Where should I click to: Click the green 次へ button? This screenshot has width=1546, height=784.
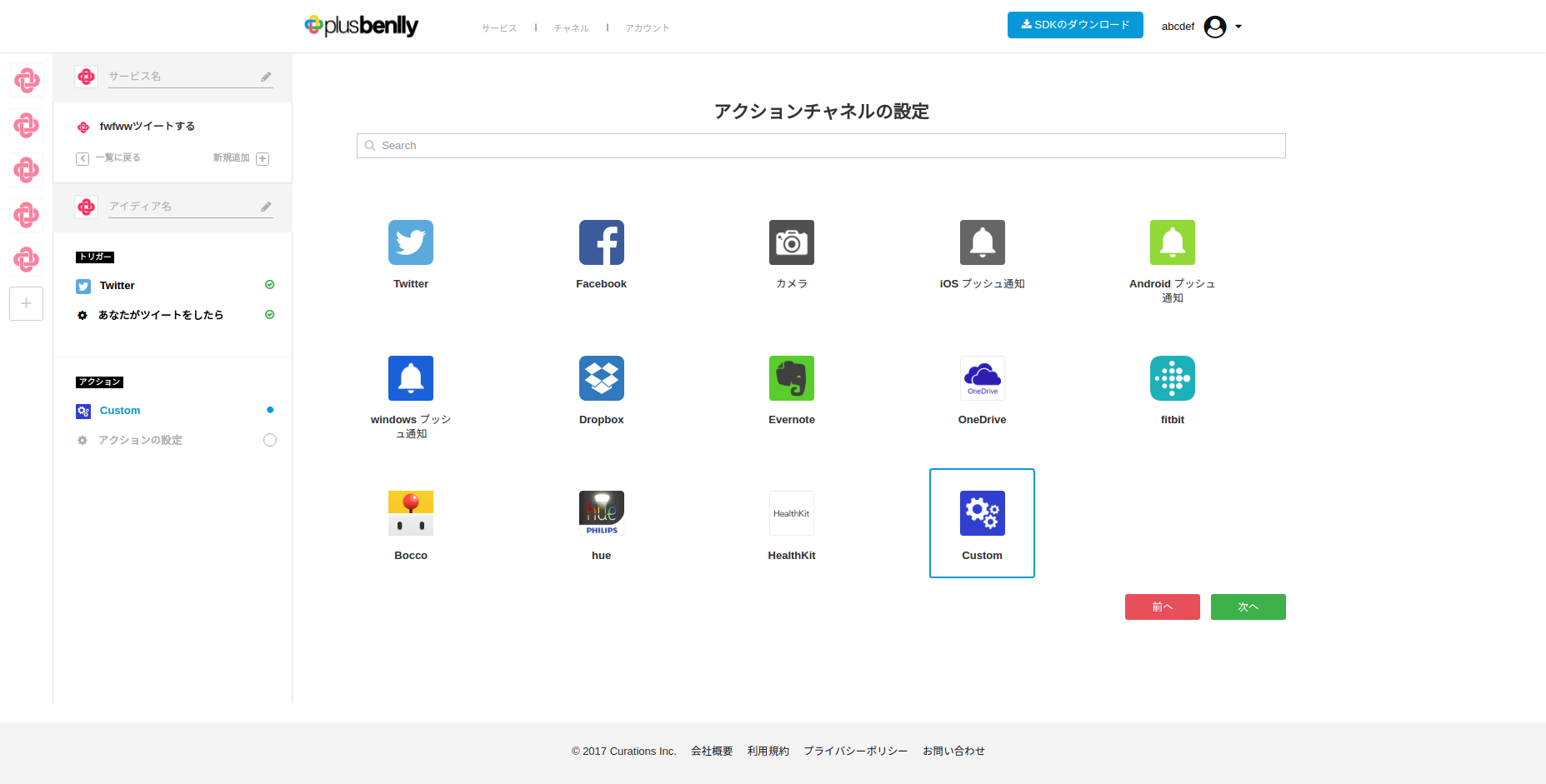1248,607
